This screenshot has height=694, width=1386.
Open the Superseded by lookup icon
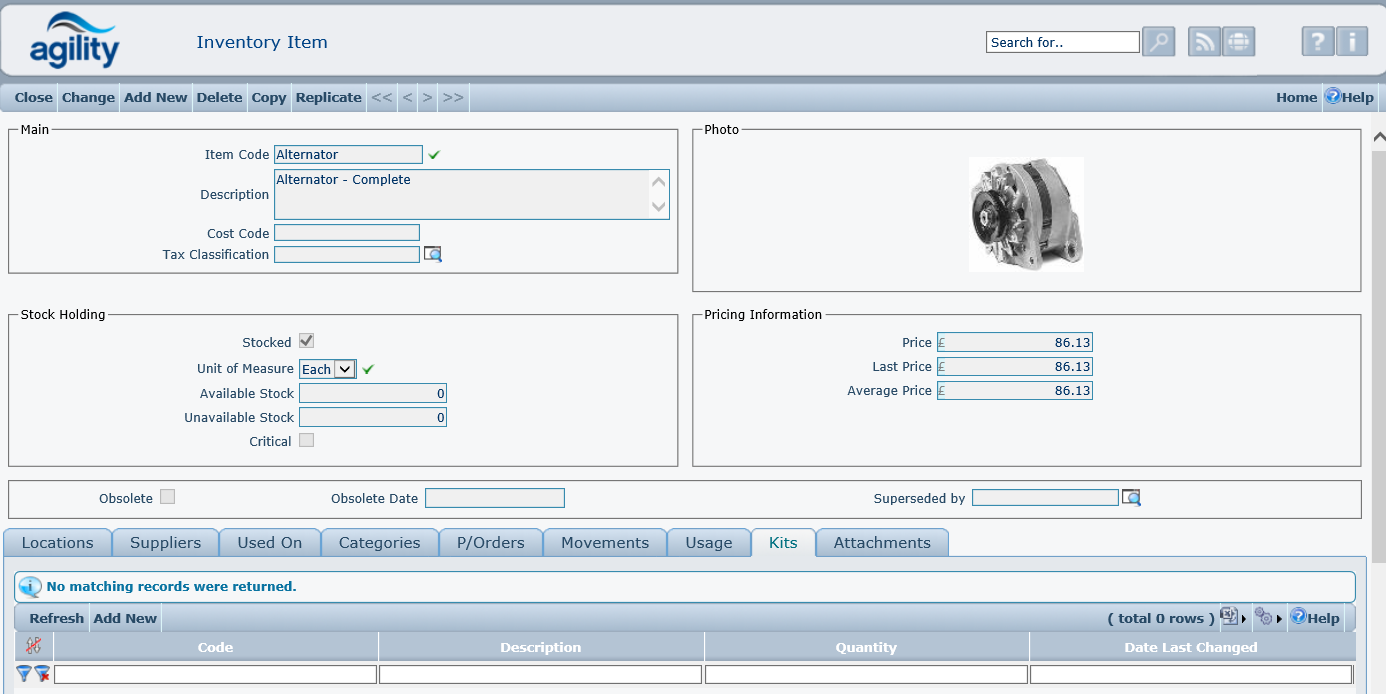1131,498
